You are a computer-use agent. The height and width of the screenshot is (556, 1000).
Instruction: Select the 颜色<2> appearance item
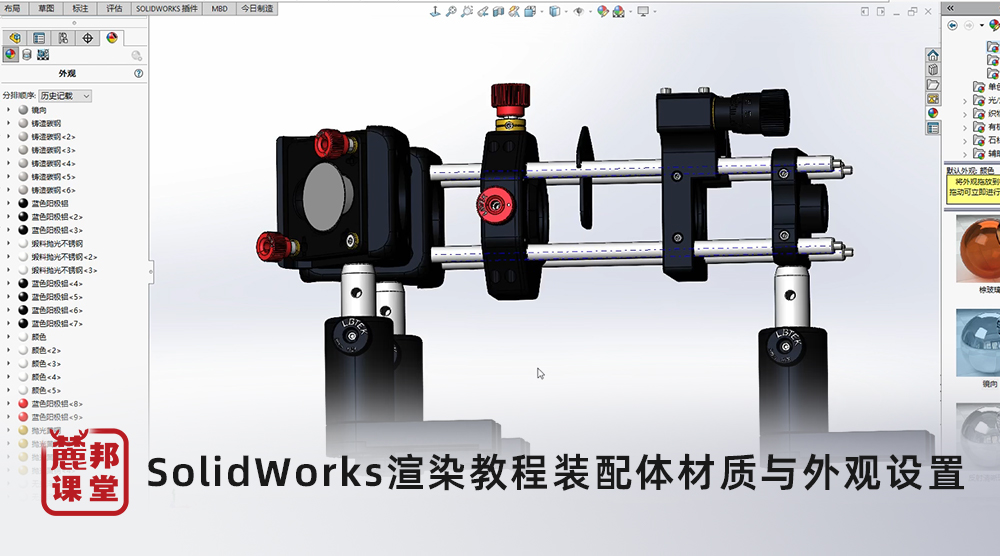46,350
